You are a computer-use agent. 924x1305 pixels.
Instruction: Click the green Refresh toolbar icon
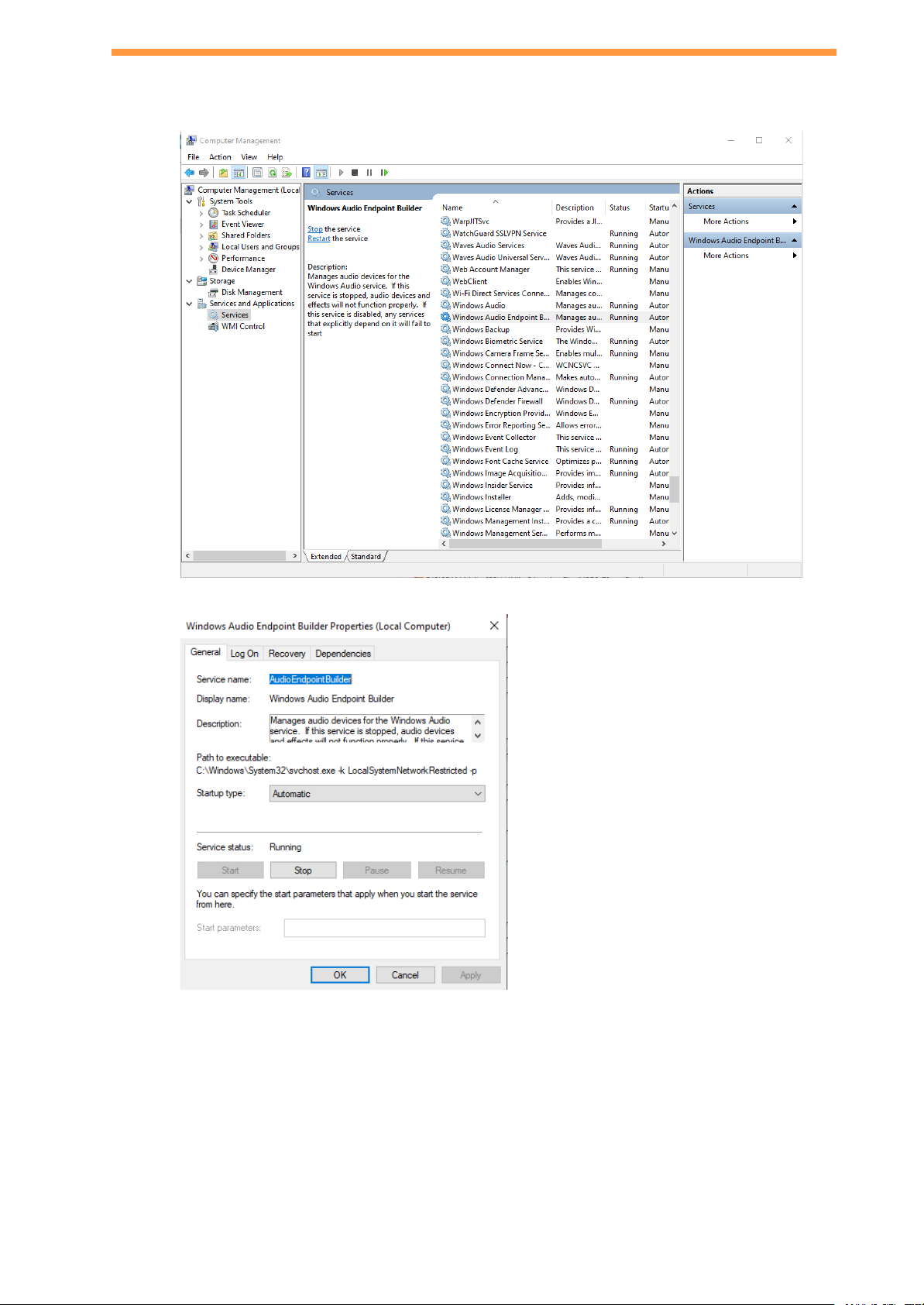point(272,173)
